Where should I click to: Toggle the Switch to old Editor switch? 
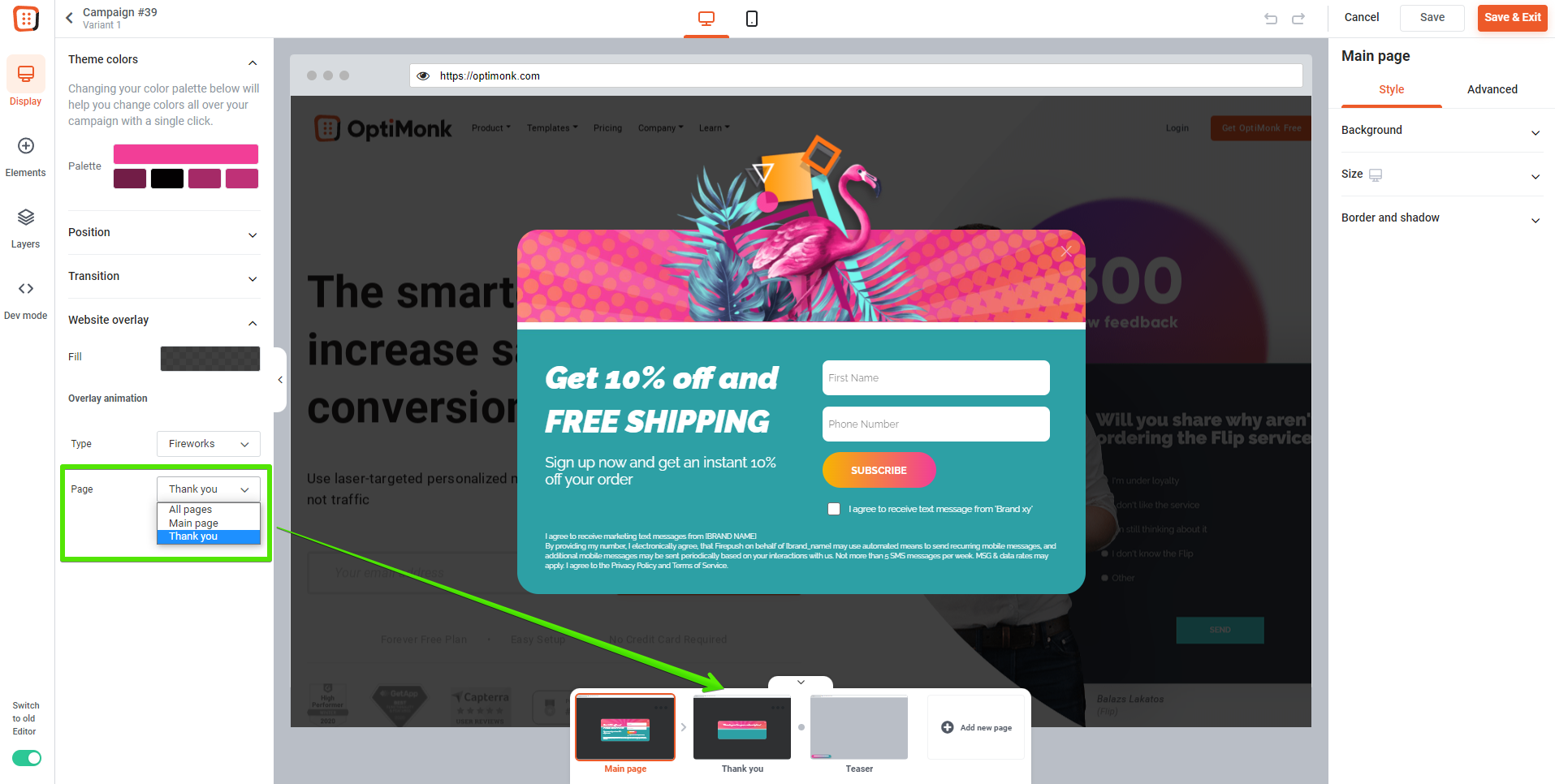click(27, 758)
